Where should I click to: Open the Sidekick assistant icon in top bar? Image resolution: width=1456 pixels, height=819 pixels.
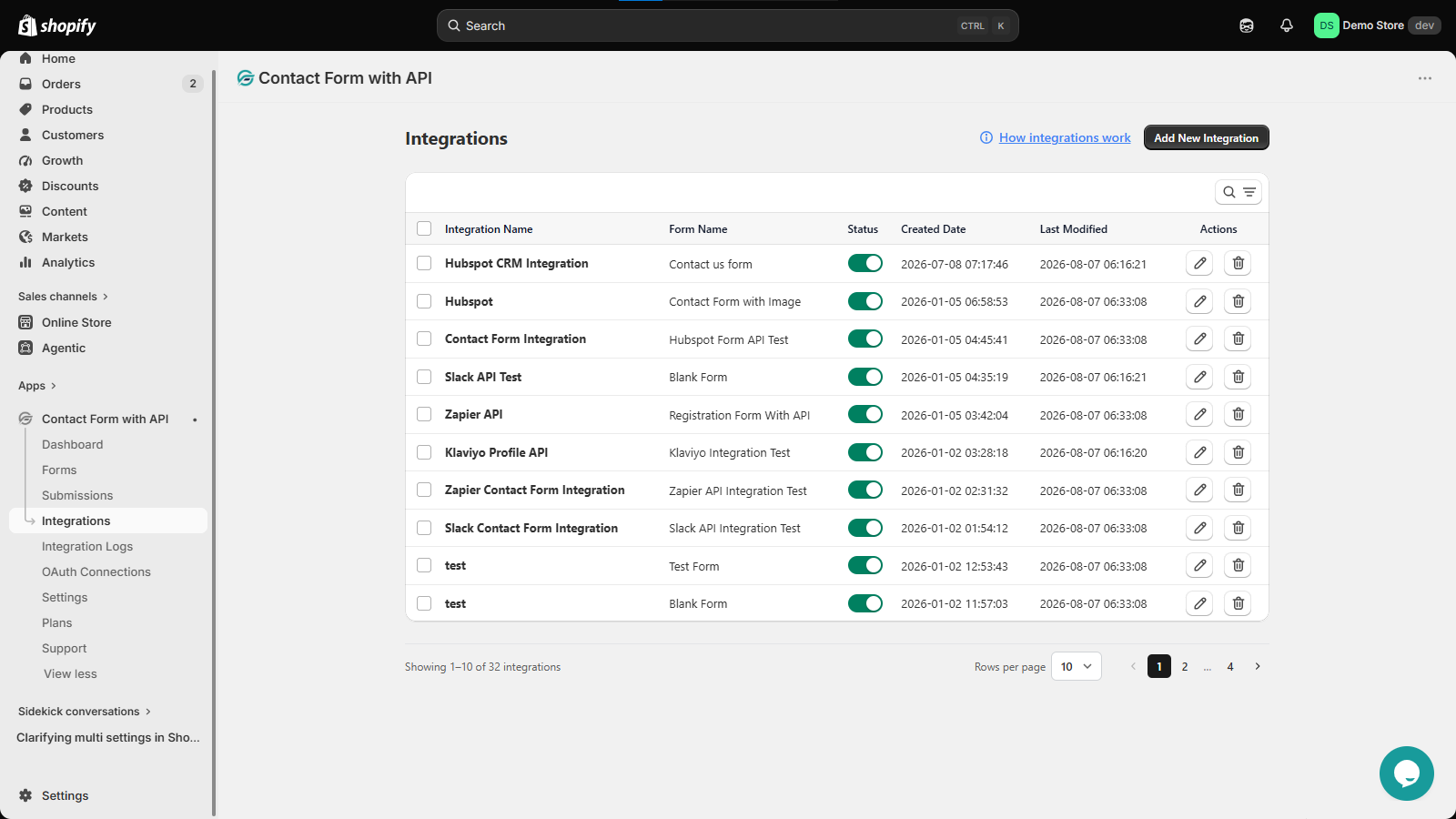(1247, 25)
